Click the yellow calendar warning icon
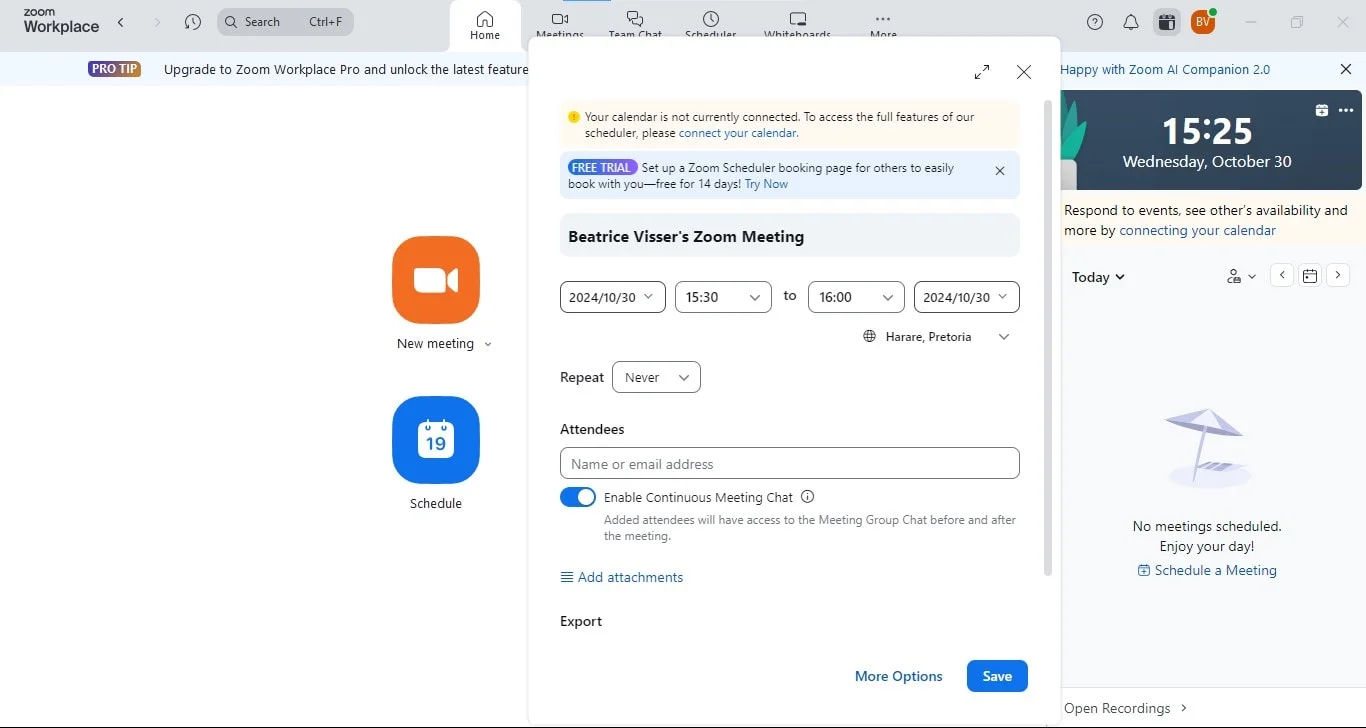 573,117
